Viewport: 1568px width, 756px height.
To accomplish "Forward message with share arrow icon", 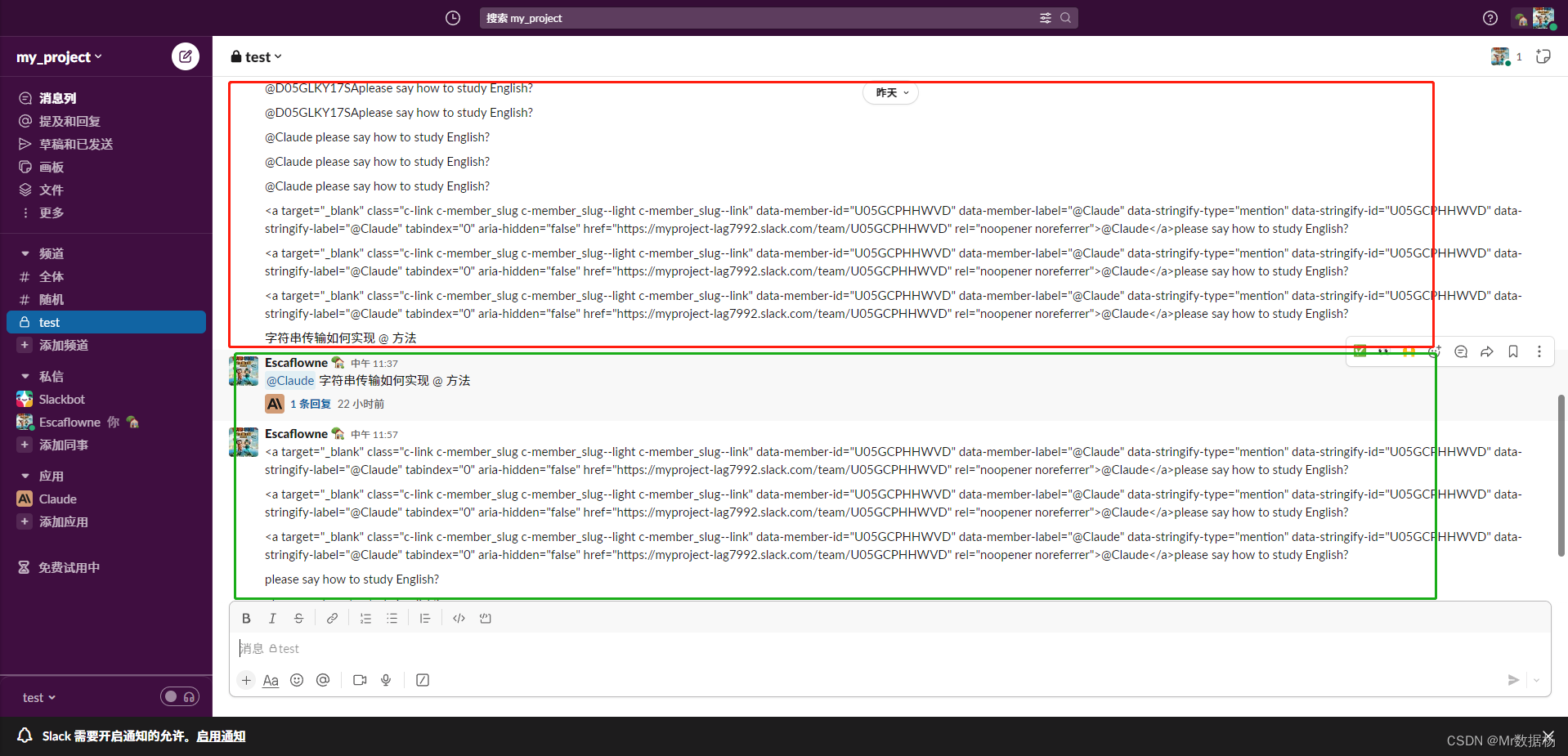I will pyautogui.click(x=1487, y=351).
